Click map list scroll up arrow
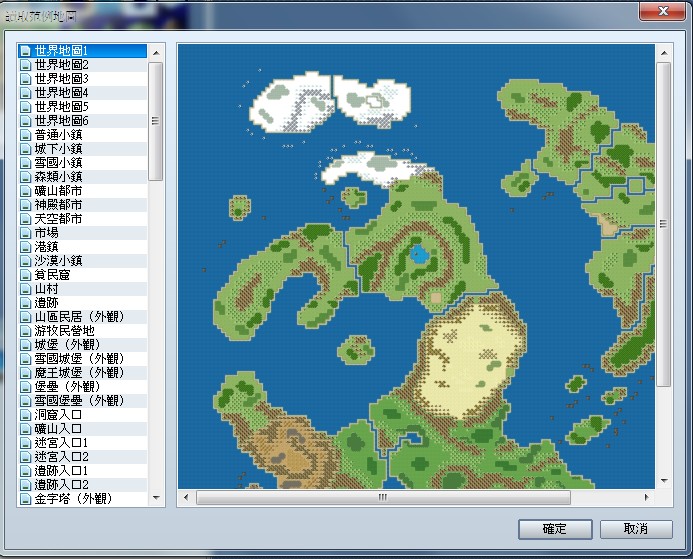 156,53
